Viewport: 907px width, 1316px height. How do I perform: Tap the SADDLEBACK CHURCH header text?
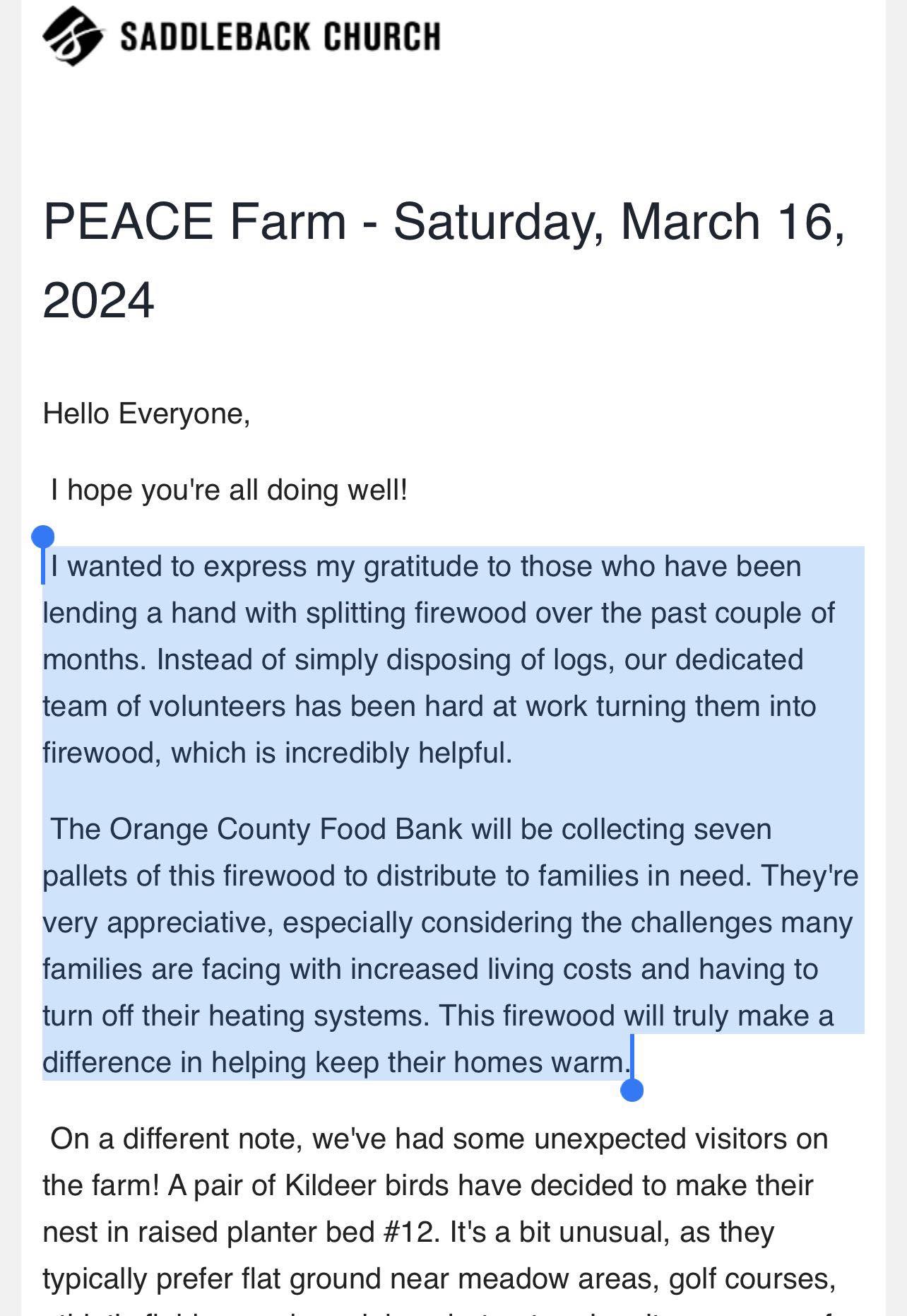pos(280,37)
